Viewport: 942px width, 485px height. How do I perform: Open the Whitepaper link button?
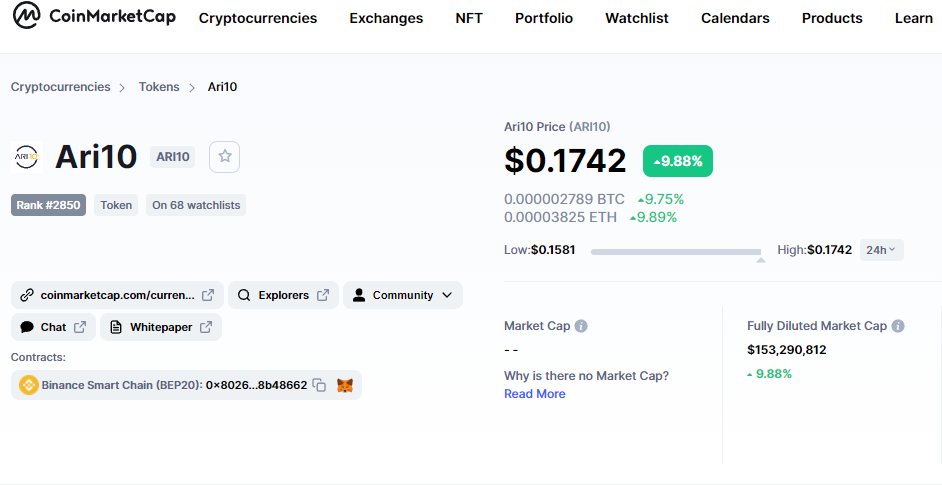tap(161, 327)
